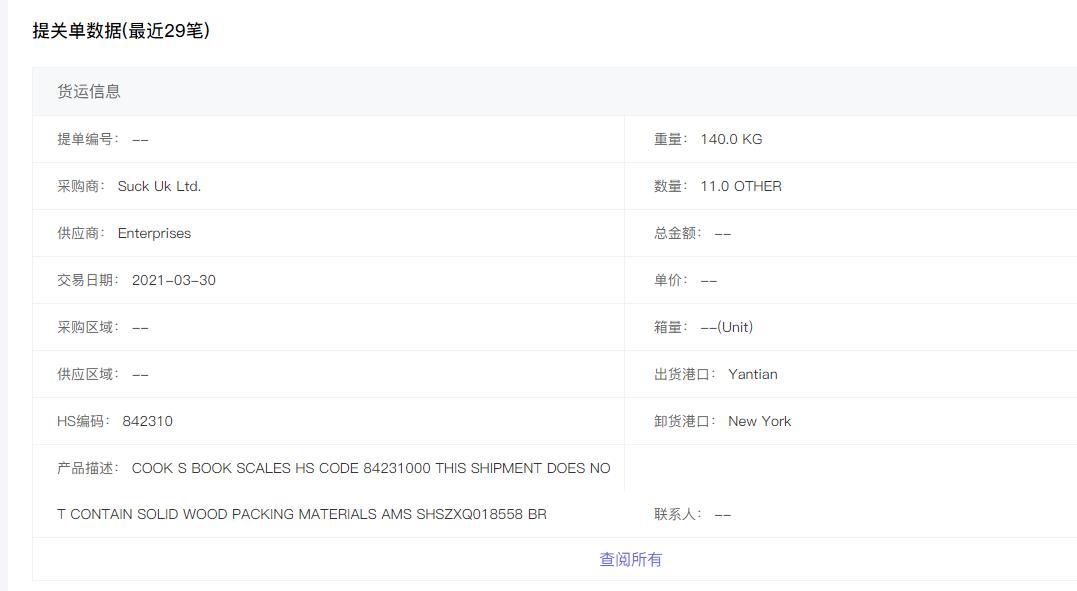
Task: Click the weight value 140.0 KG
Action: (x=732, y=140)
